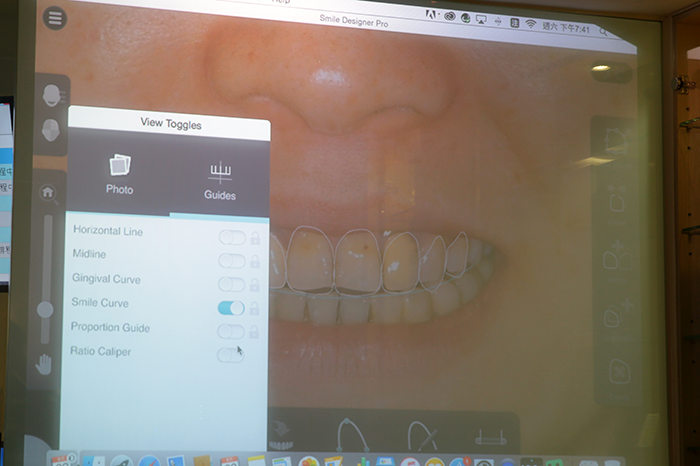
Task: Open the hamburger main menu
Action: [x=55, y=18]
